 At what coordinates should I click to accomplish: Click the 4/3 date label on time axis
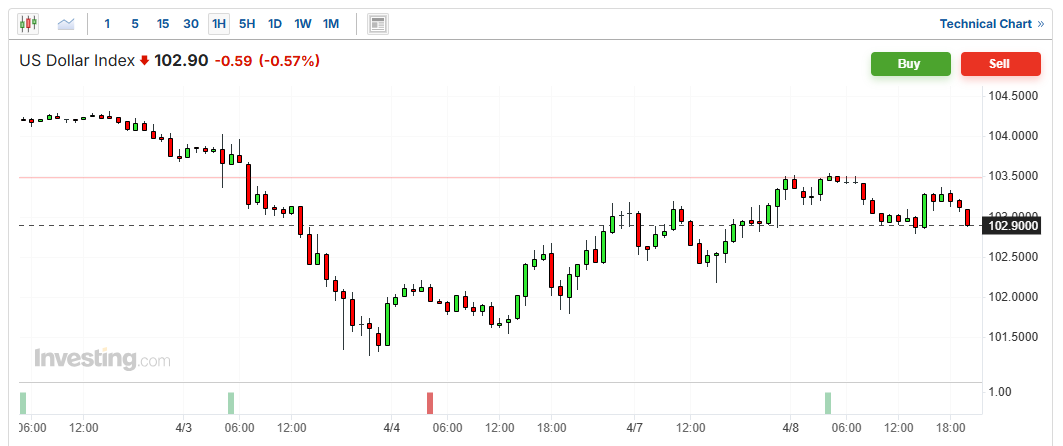tap(184, 428)
